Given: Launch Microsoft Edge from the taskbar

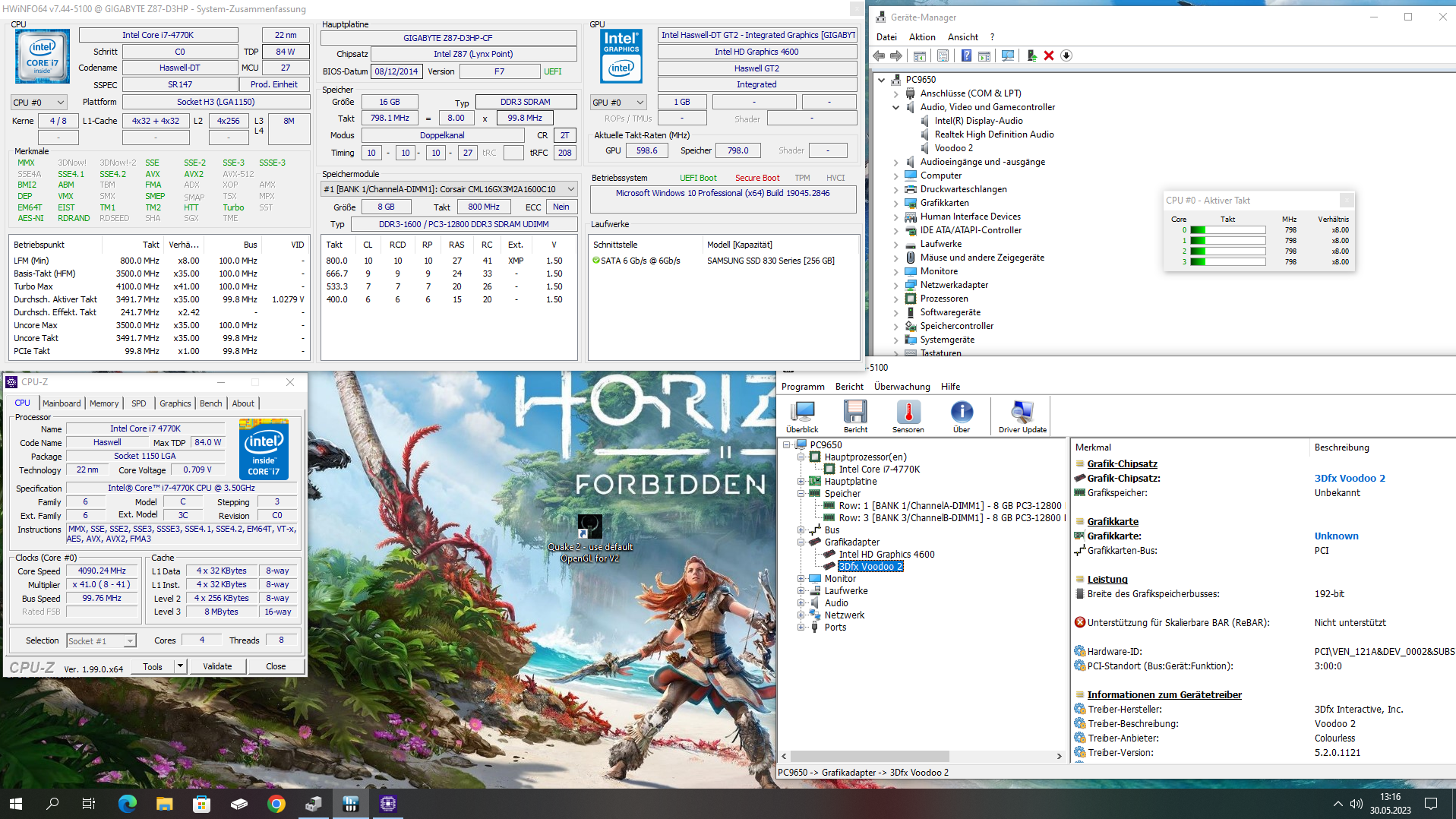Looking at the screenshot, I should point(127,804).
